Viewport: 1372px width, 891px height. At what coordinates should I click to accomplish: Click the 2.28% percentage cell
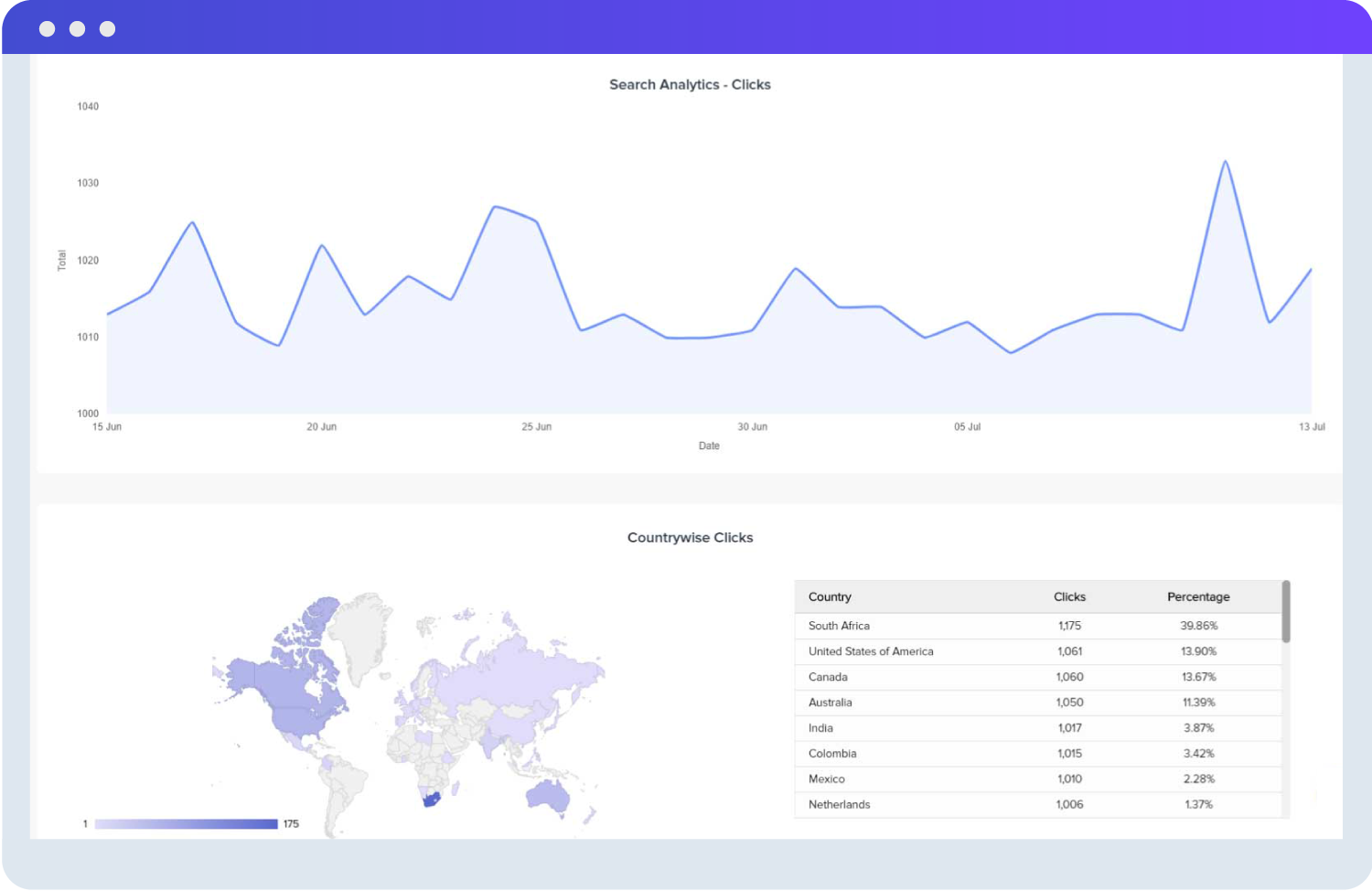[1198, 779]
